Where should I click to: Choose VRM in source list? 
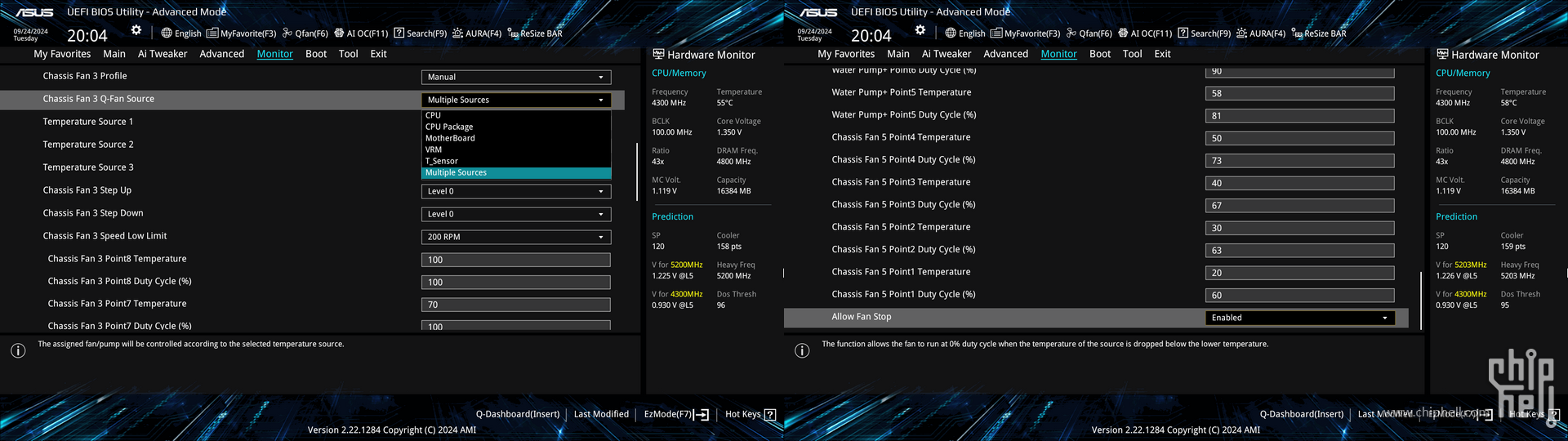click(516, 149)
